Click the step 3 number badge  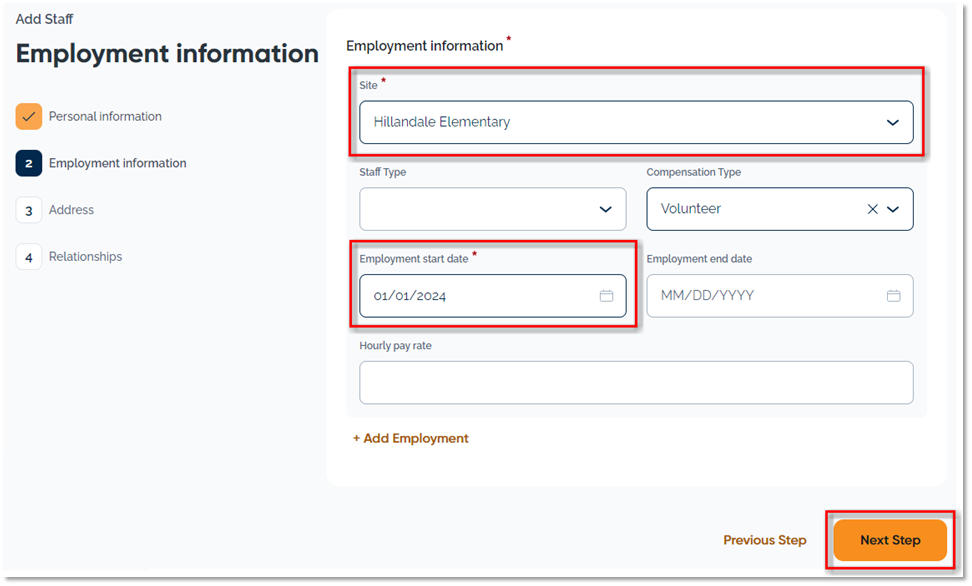click(29, 211)
